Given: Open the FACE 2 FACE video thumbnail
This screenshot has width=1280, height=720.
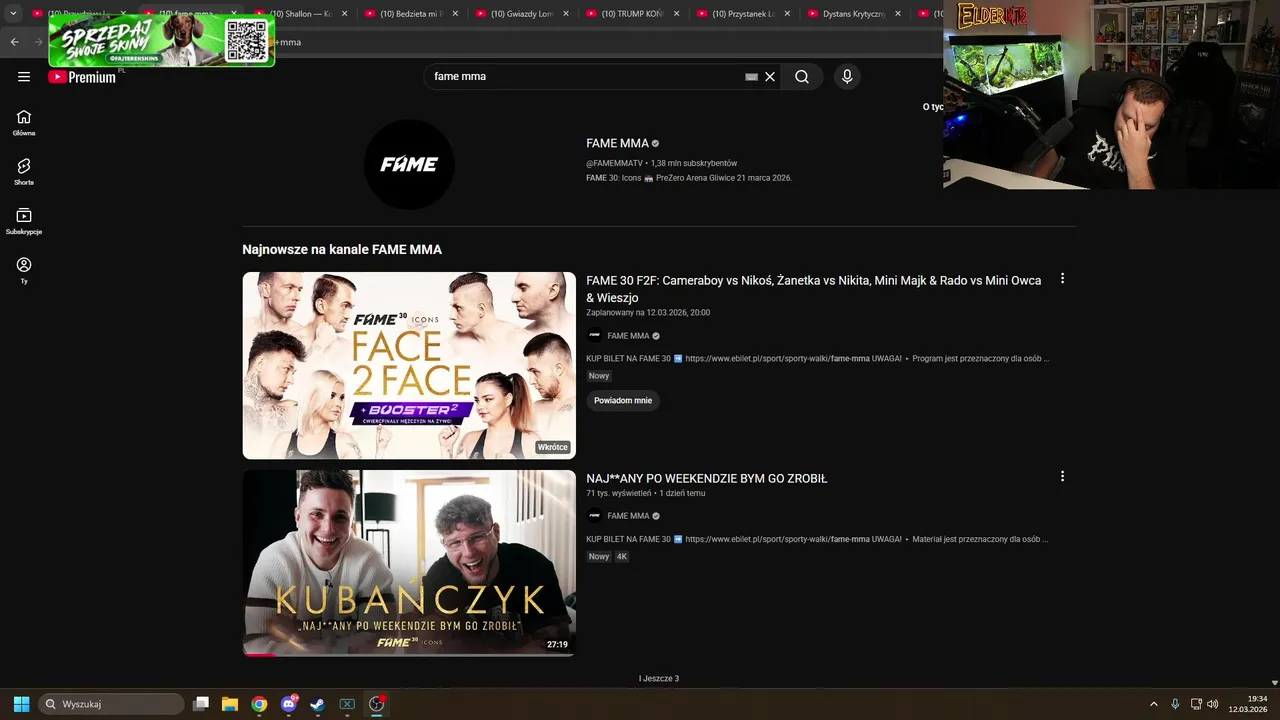Looking at the screenshot, I should click(x=409, y=366).
